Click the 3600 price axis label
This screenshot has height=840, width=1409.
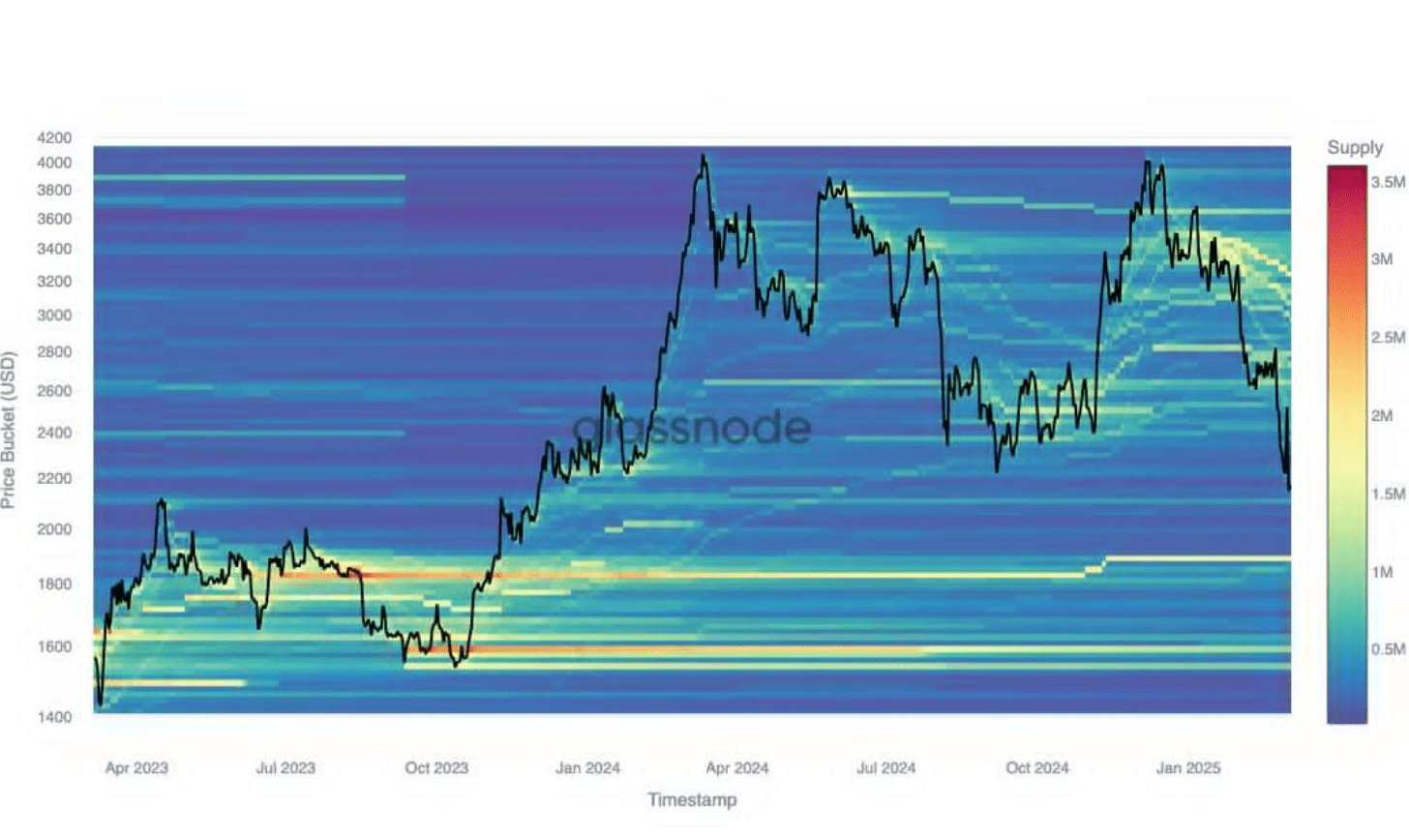(54, 219)
